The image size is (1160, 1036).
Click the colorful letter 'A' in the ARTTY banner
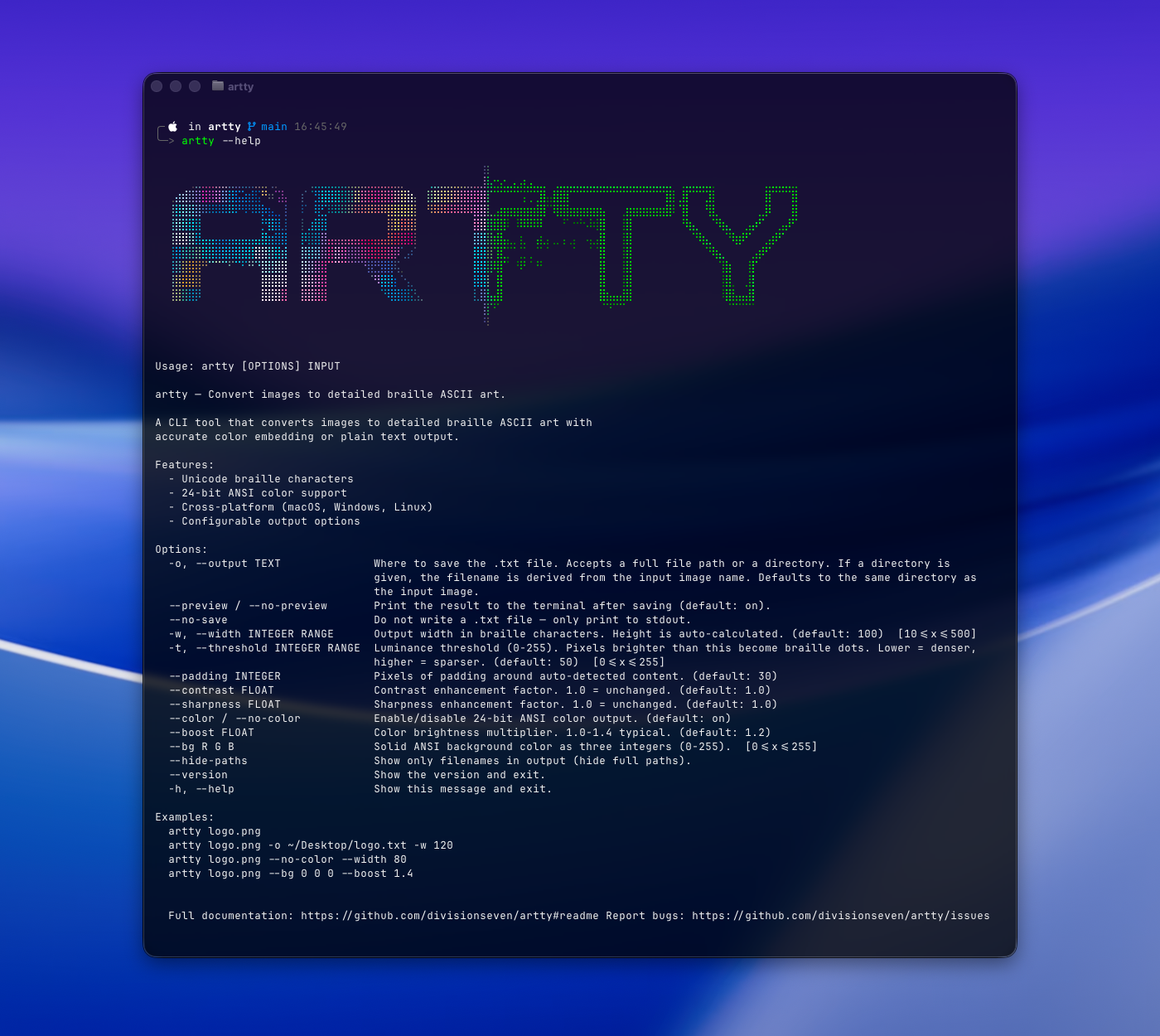point(230,244)
